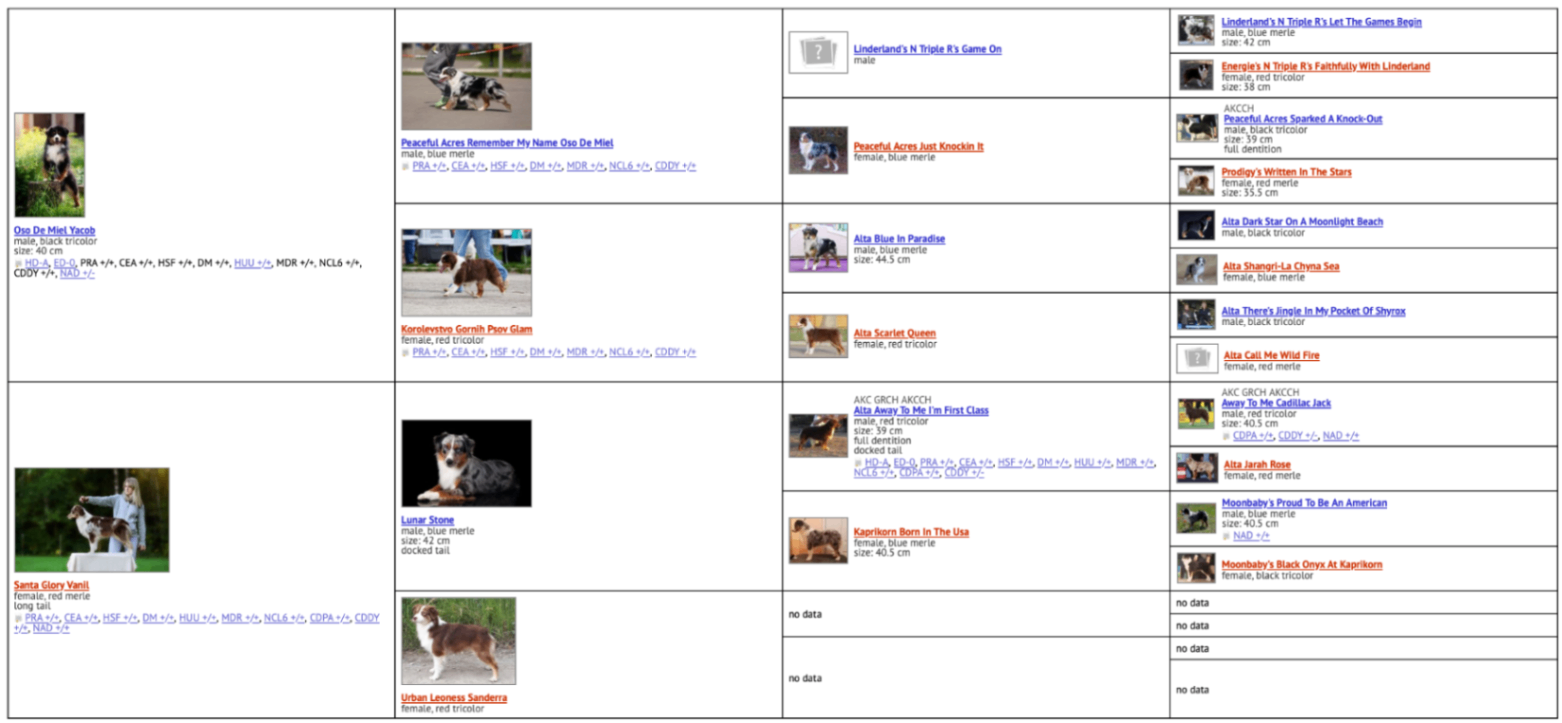Open Peaceful Acres Remember My Name Oso De Miel link
Viewport: 1562px width, 723px height.
click(507, 143)
